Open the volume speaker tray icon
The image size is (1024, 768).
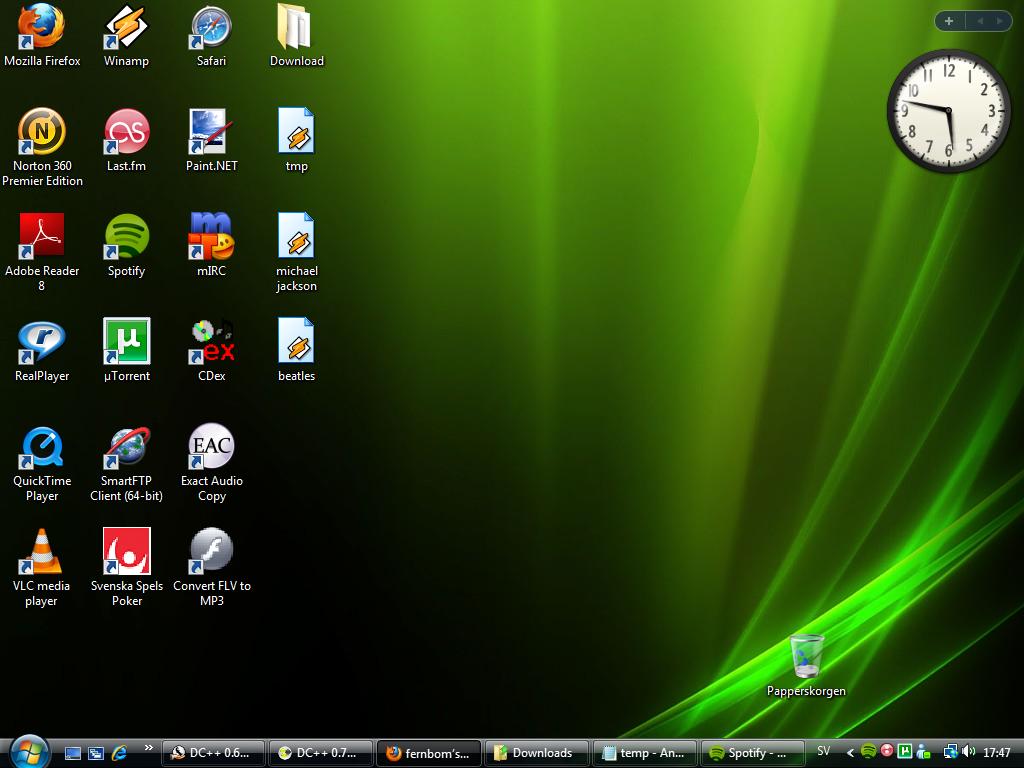pyautogui.click(x=968, y=752)
